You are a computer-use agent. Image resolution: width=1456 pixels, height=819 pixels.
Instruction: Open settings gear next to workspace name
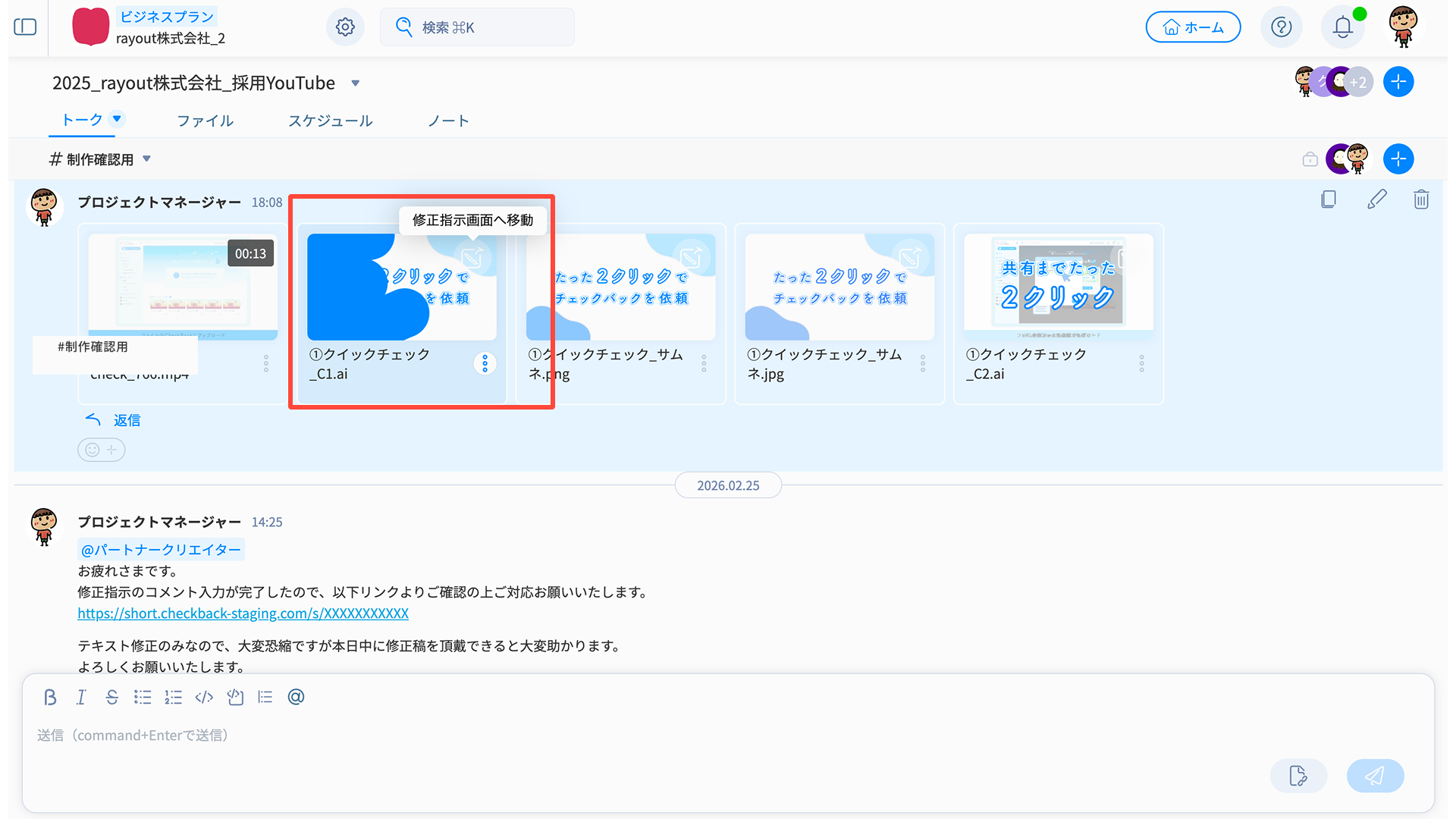345,27
